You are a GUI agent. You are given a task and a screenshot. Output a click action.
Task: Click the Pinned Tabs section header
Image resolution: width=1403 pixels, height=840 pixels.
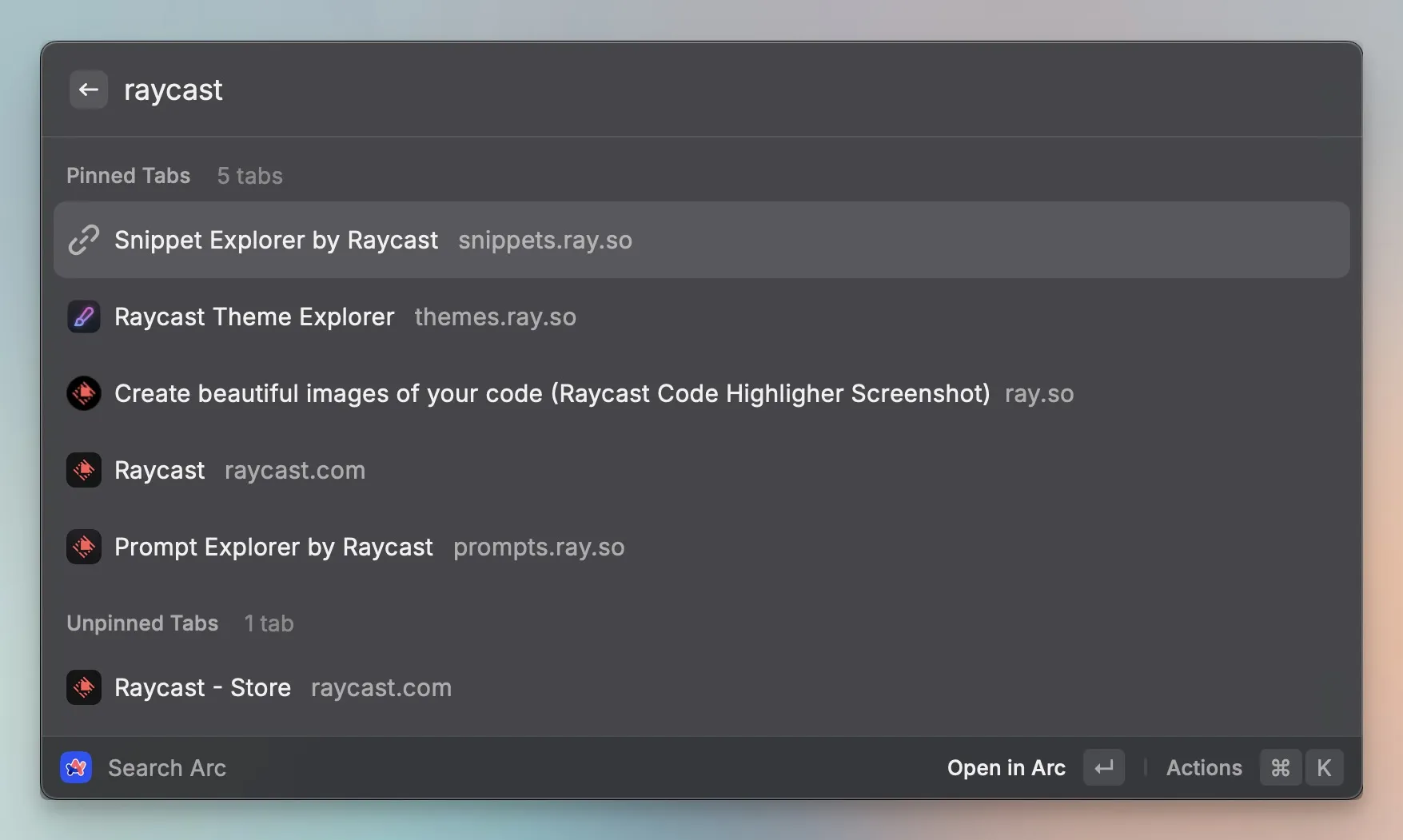pyautogui.click(x=128, y=176)
